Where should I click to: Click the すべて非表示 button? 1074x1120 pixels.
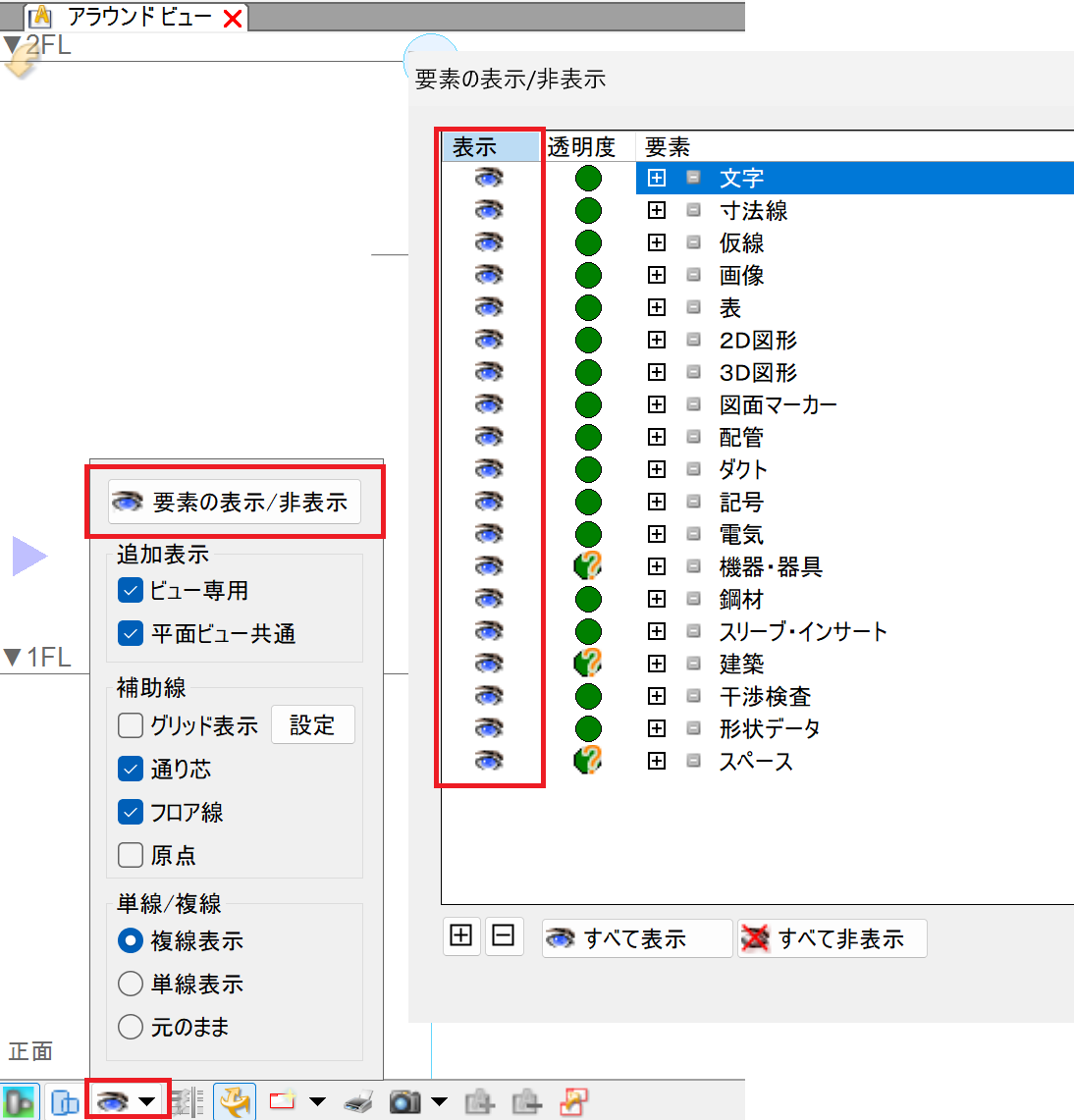pyautogui.click(x=832, y=938)
